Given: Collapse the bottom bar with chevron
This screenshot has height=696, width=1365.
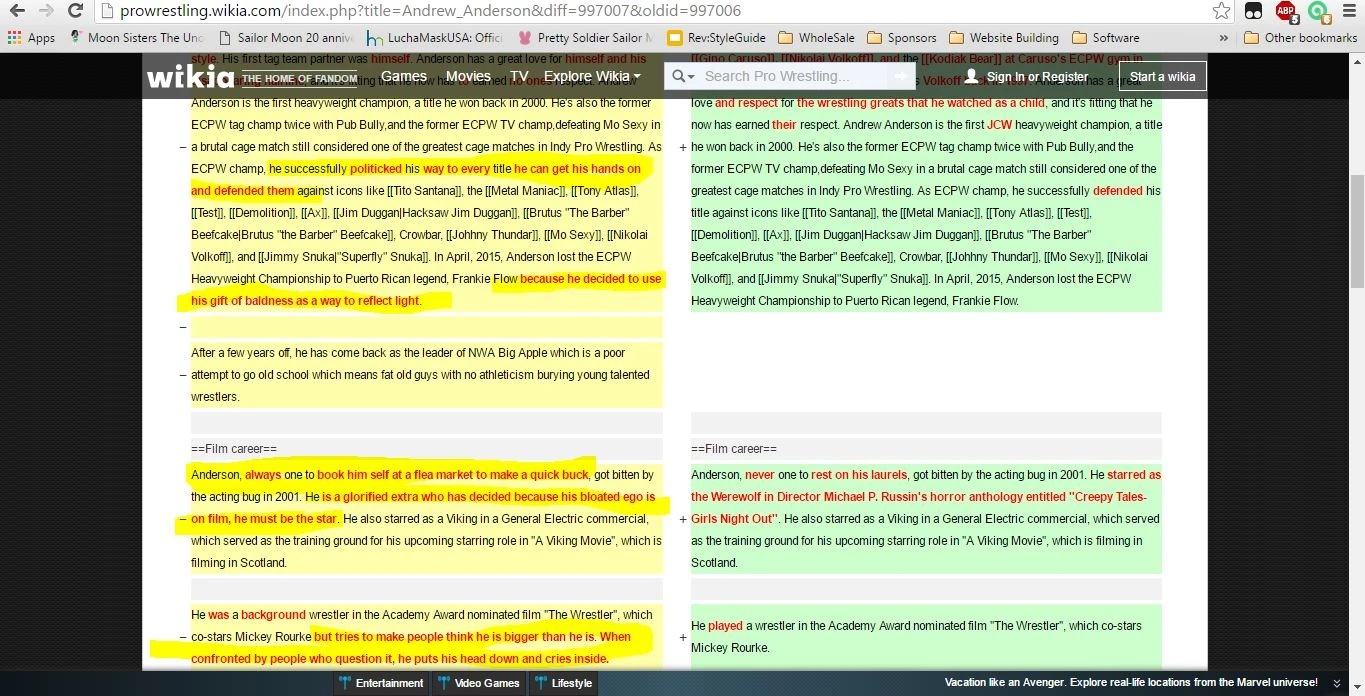Looking at the screenshot, I should point(1336,683).
